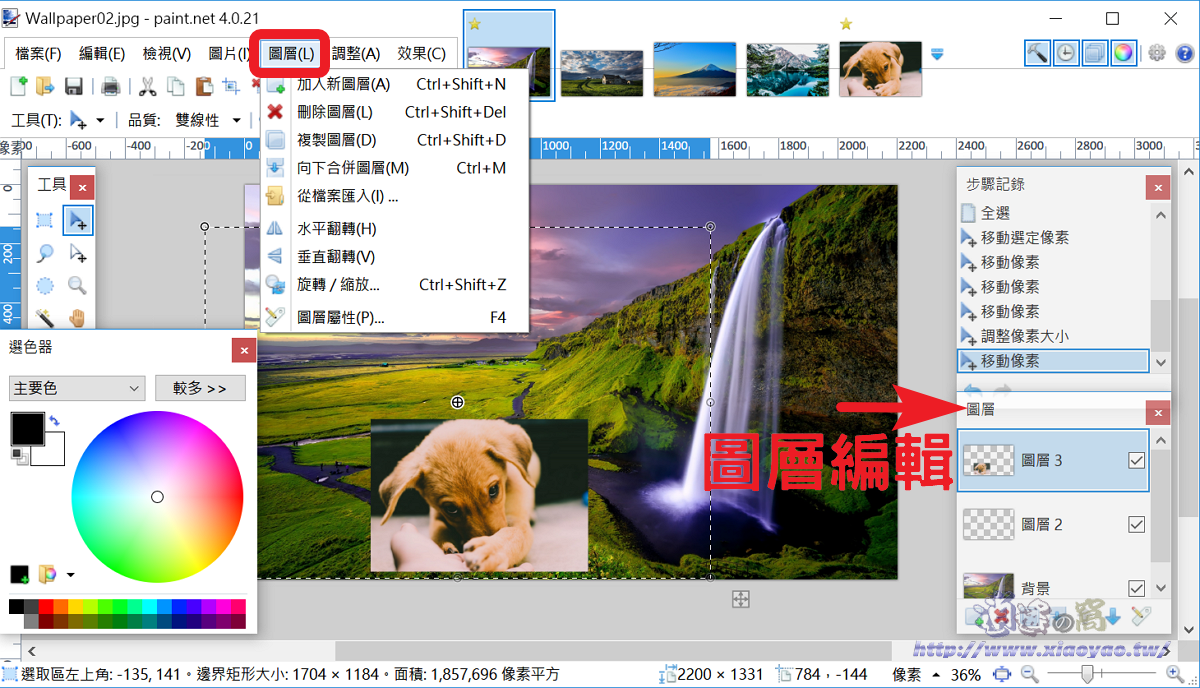Open the 調整(A) menu
1200x688 pixels.
pos(356,54)
